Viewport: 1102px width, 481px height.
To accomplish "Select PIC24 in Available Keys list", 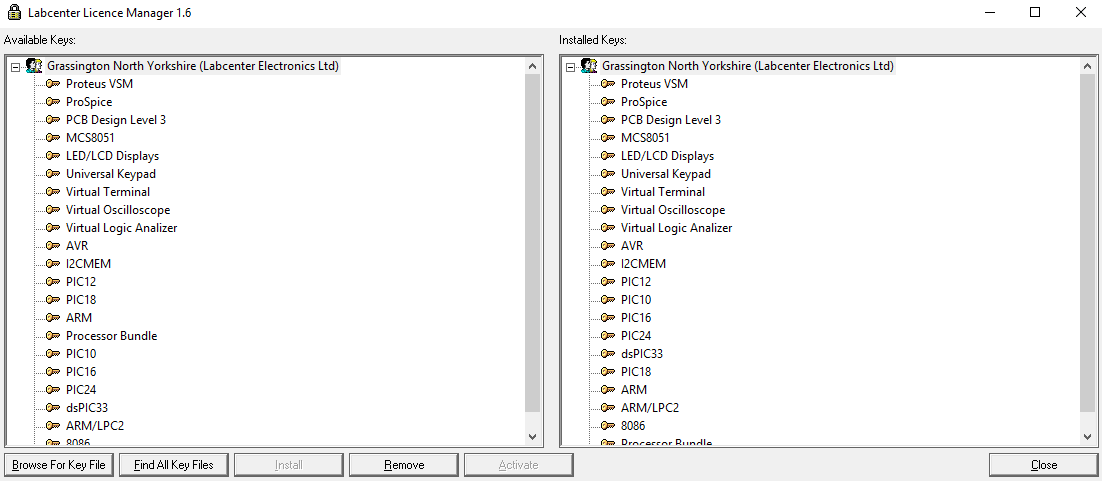I will [81, 390].
